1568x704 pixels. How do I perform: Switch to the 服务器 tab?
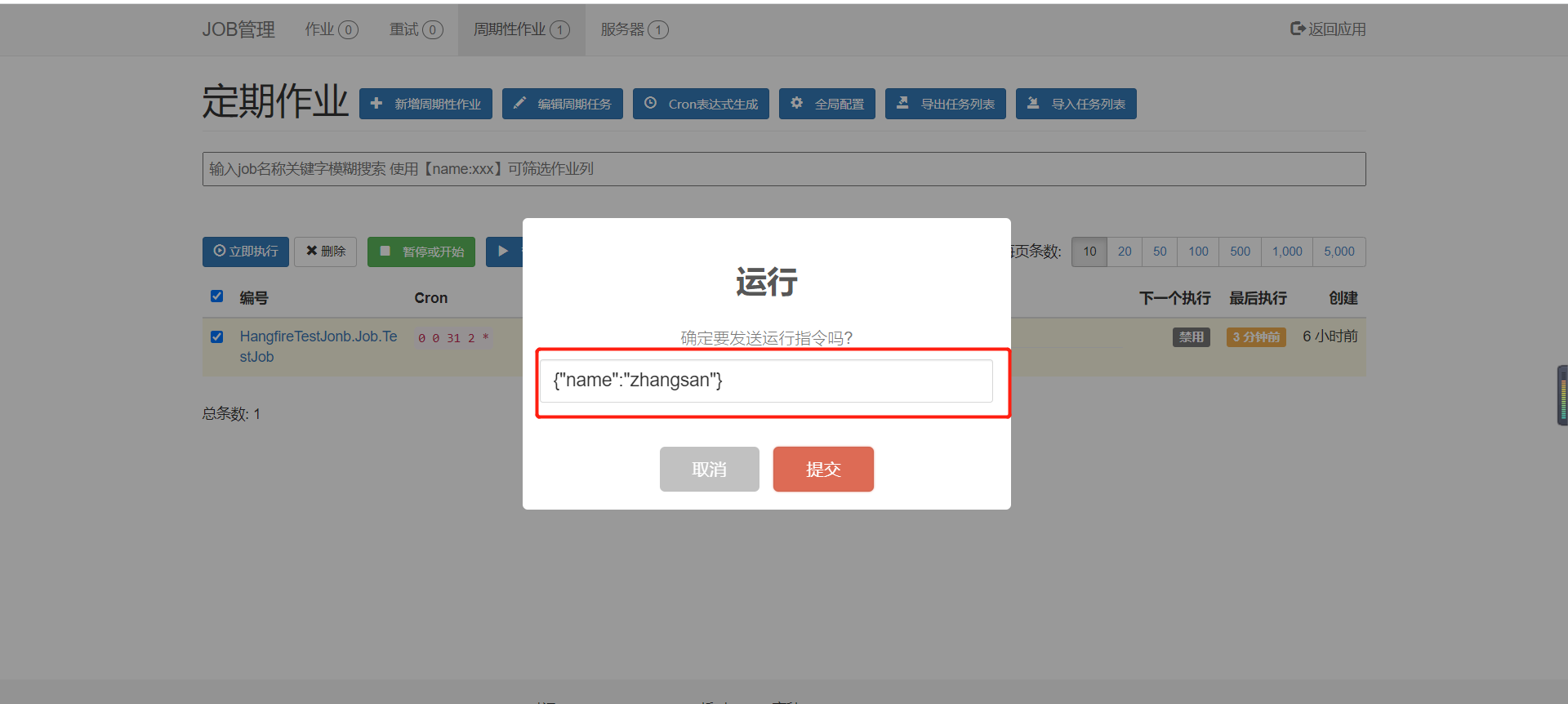point(635,29)
